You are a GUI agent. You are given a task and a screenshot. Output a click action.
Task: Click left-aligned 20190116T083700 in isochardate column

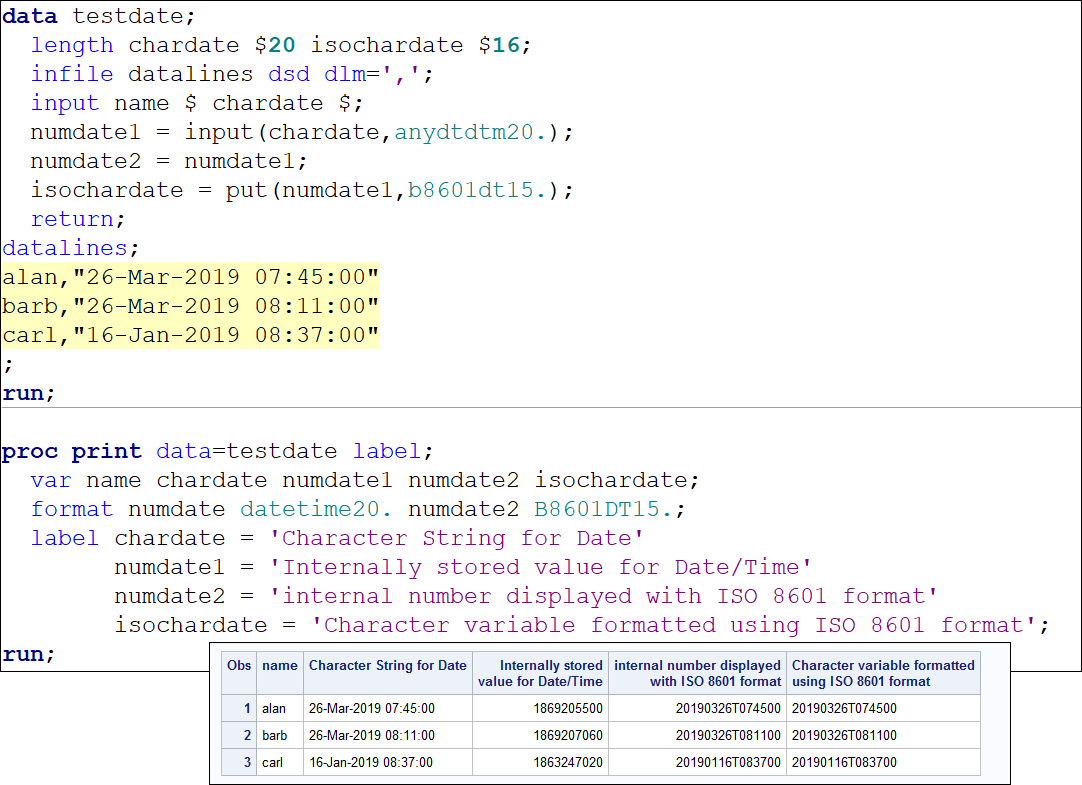[x=845, y=762]
